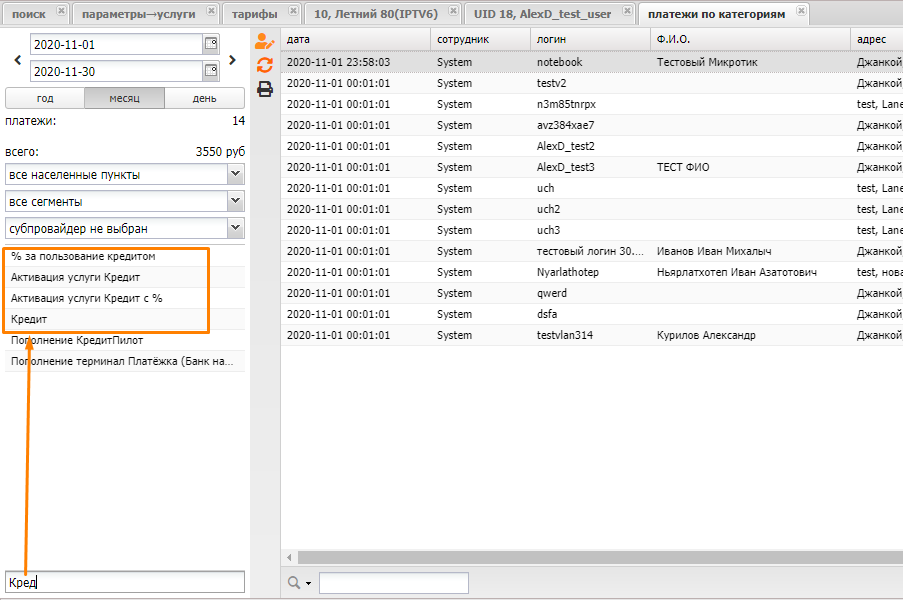Image resolution: width=903 pixels, height=600 pixels.
Task: Select the месяц period button
Action: click(124, 99)
